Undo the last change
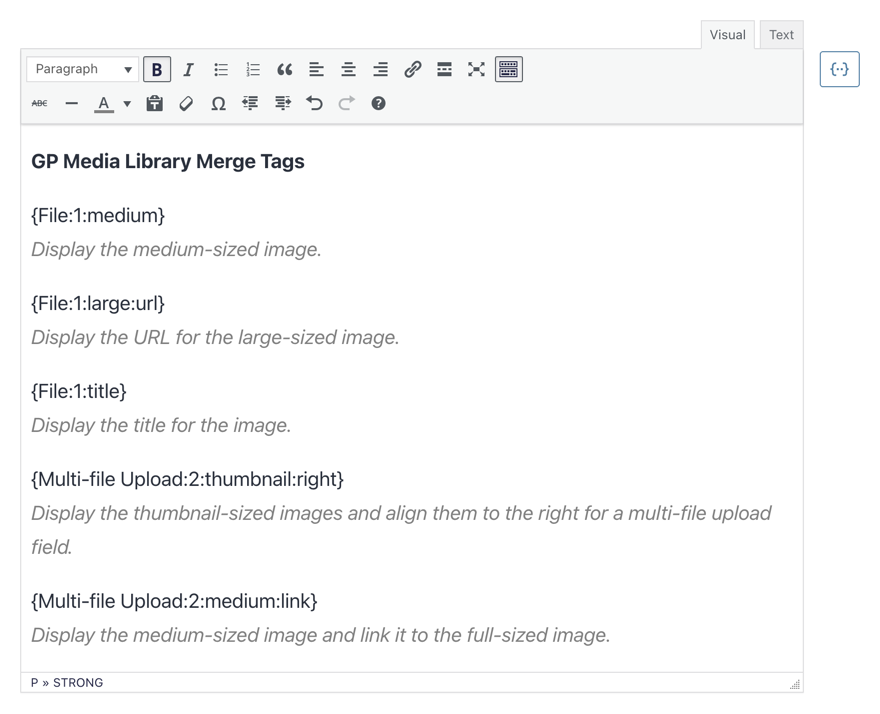 click(x=314, y=103)
